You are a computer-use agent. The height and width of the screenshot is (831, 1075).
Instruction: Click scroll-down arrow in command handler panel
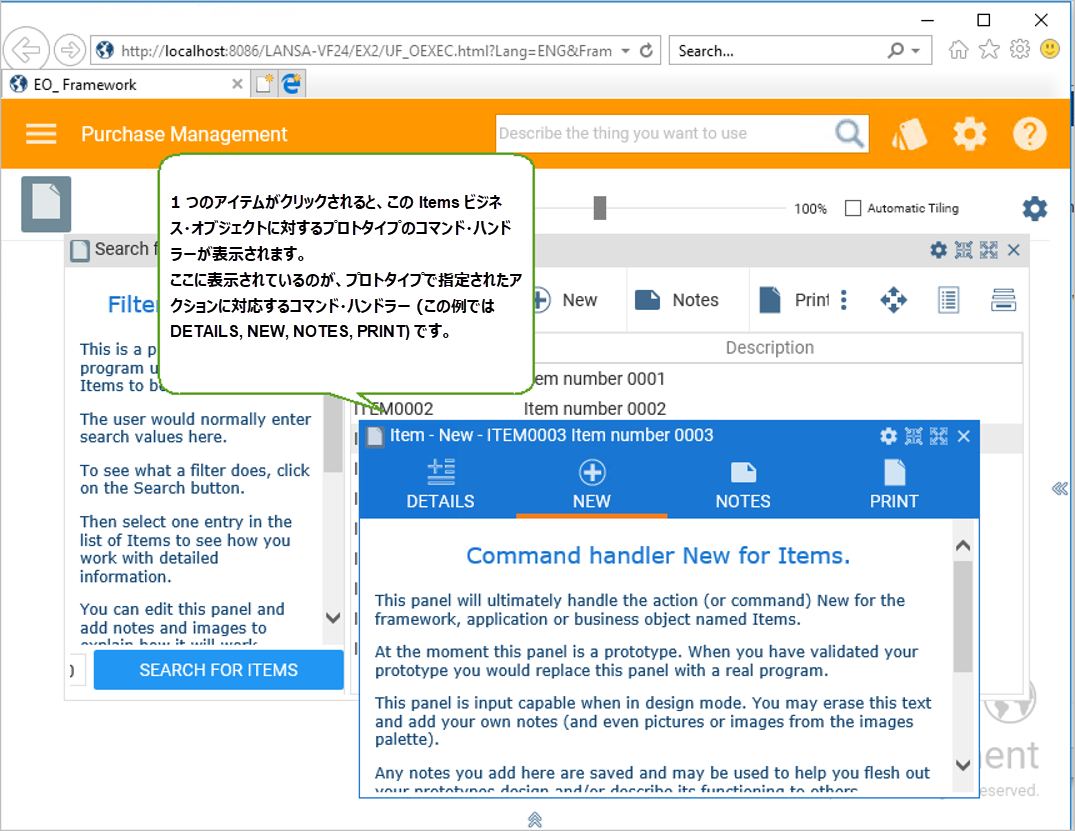pos(963,764)
